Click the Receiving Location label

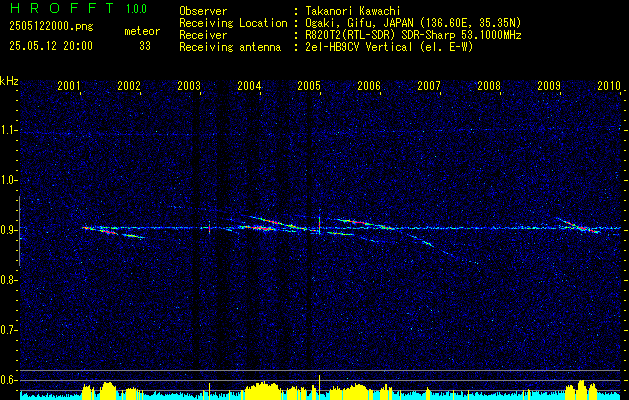click(233, 23)
